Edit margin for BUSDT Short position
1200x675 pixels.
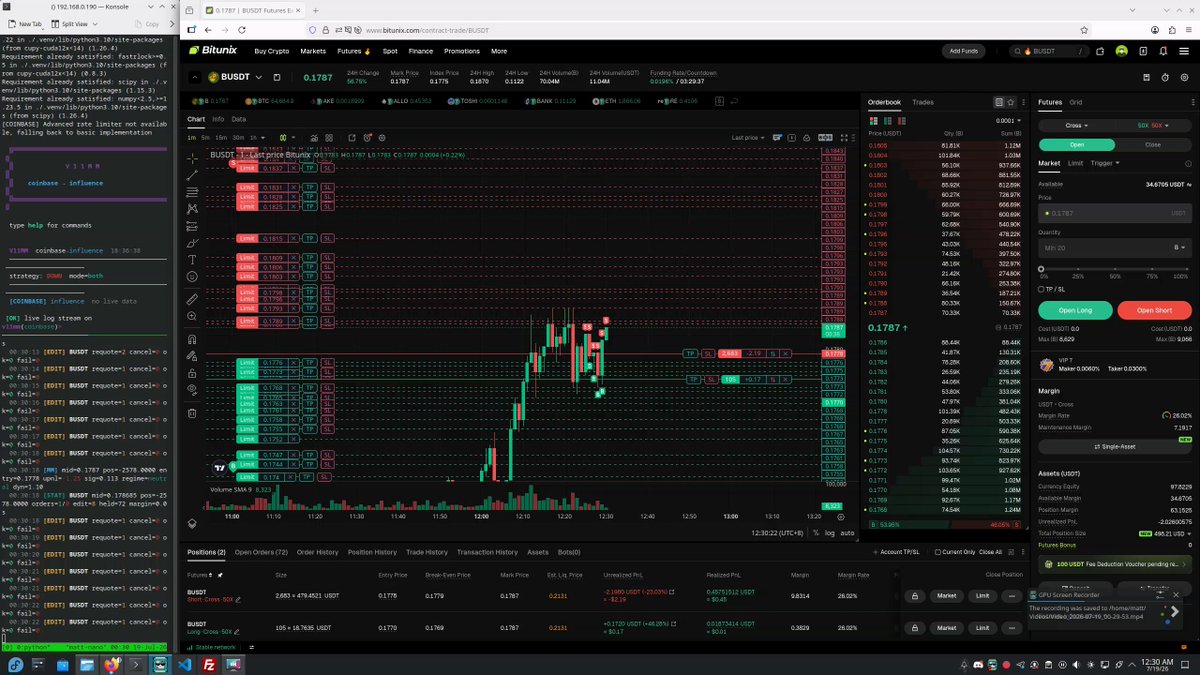(x=238, y=601)
